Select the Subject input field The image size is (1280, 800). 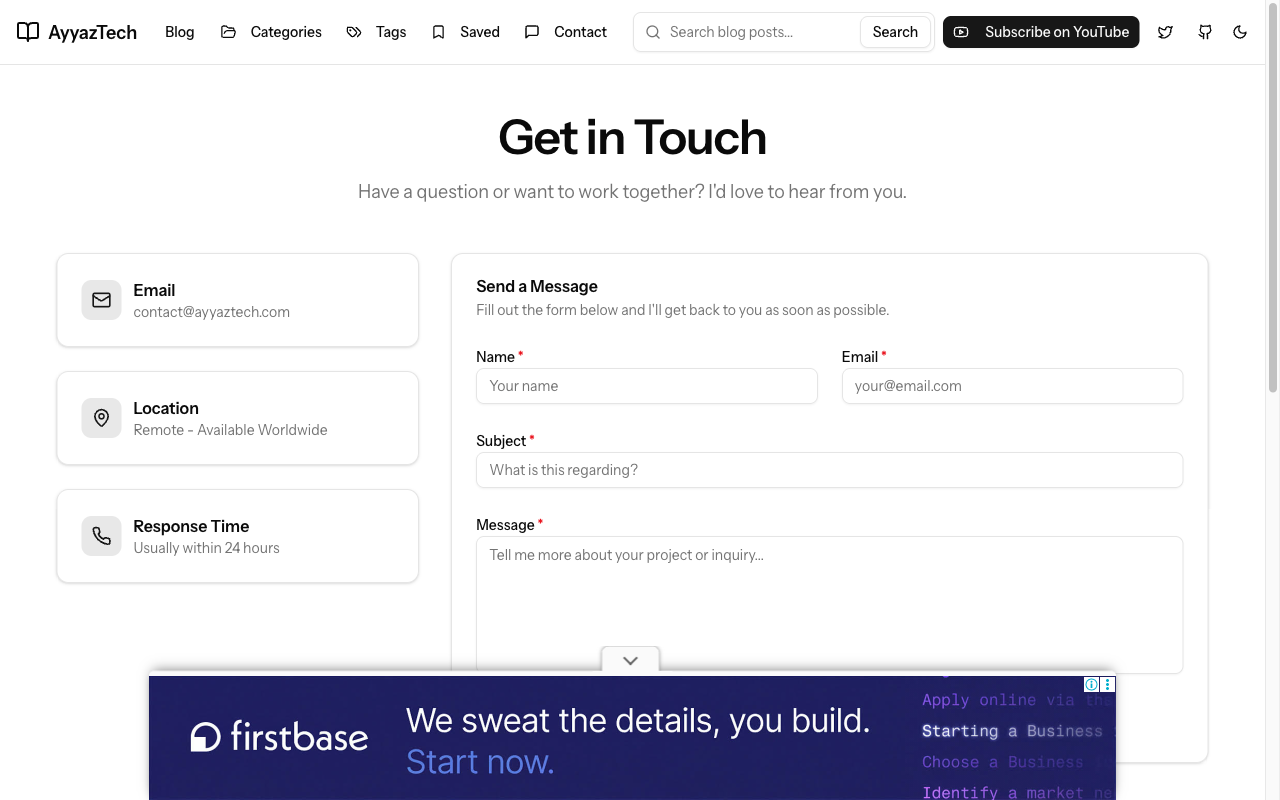click(829, 470)
